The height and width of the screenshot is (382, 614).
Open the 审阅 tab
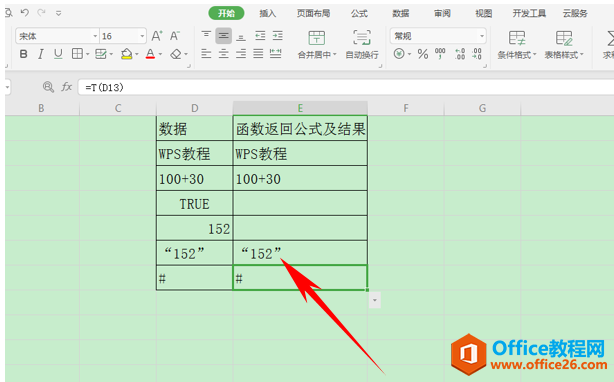tap(442, 13)
